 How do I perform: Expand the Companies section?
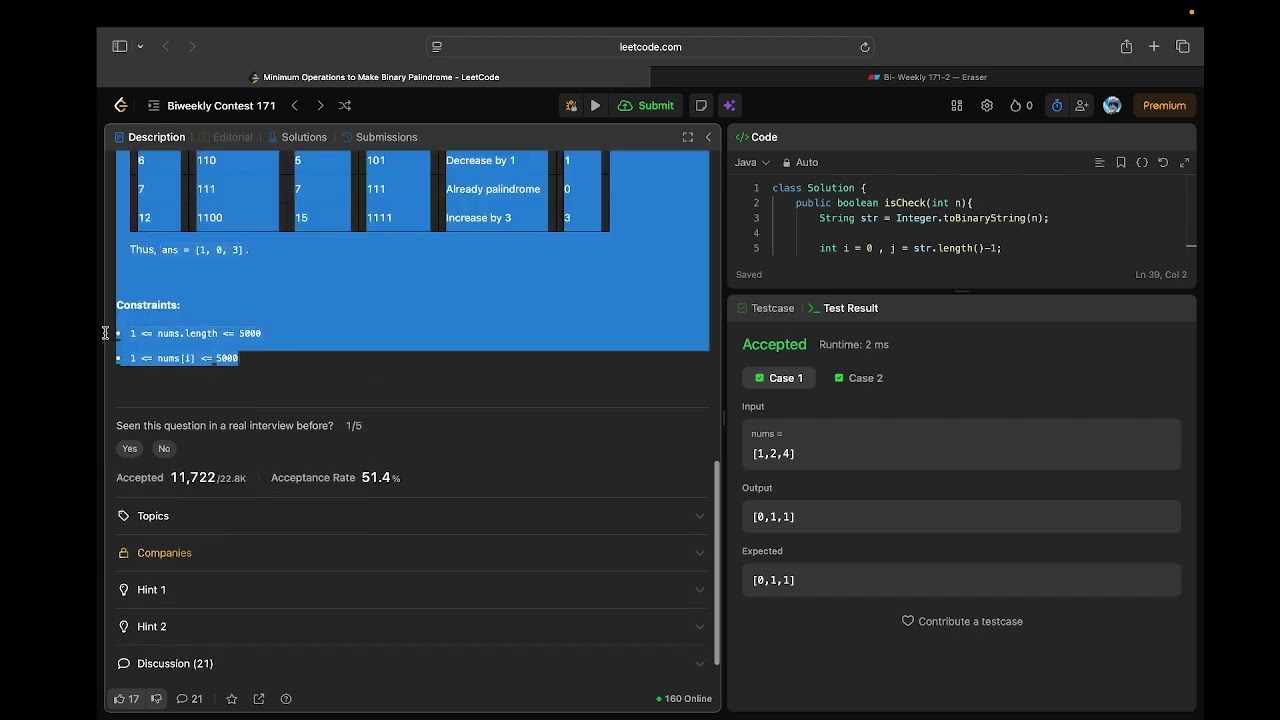pos(411,553)
